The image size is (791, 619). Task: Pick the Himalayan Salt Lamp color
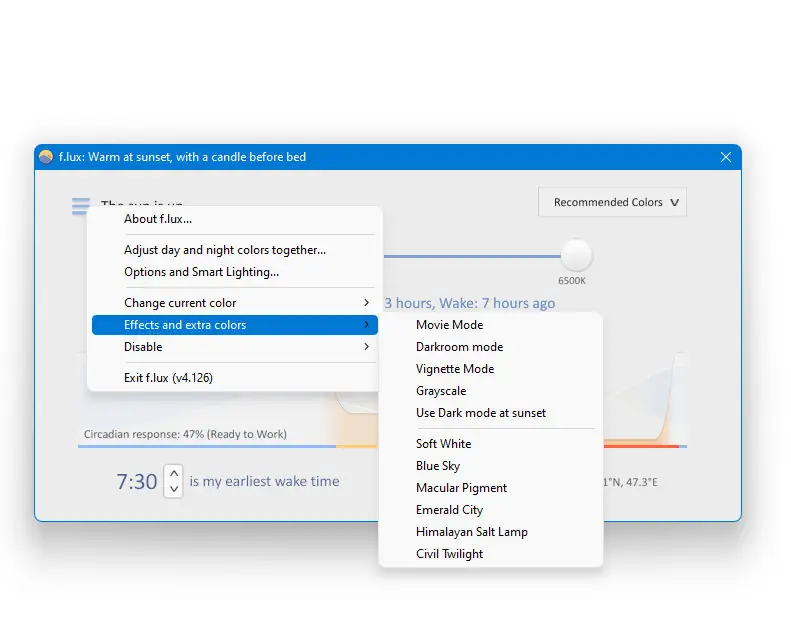(490, 532)
